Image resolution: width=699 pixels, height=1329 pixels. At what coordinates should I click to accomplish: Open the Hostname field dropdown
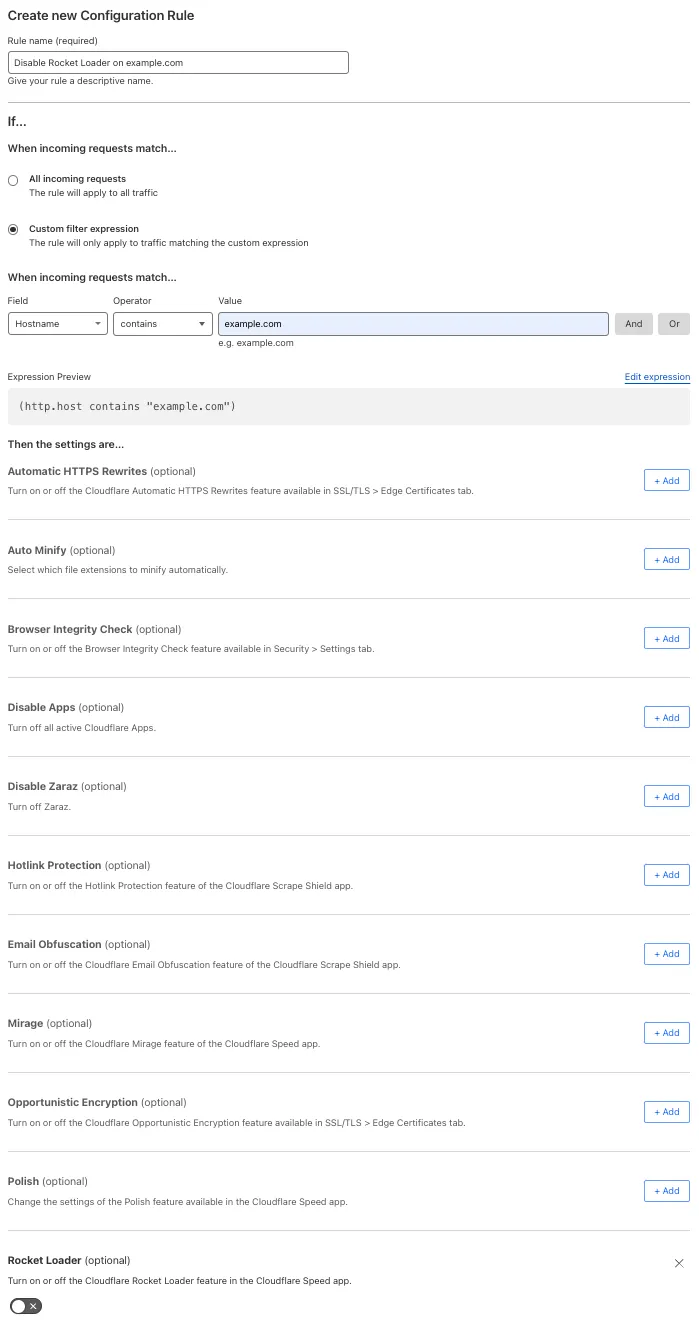pyautogui.click(x=58, y=324)
